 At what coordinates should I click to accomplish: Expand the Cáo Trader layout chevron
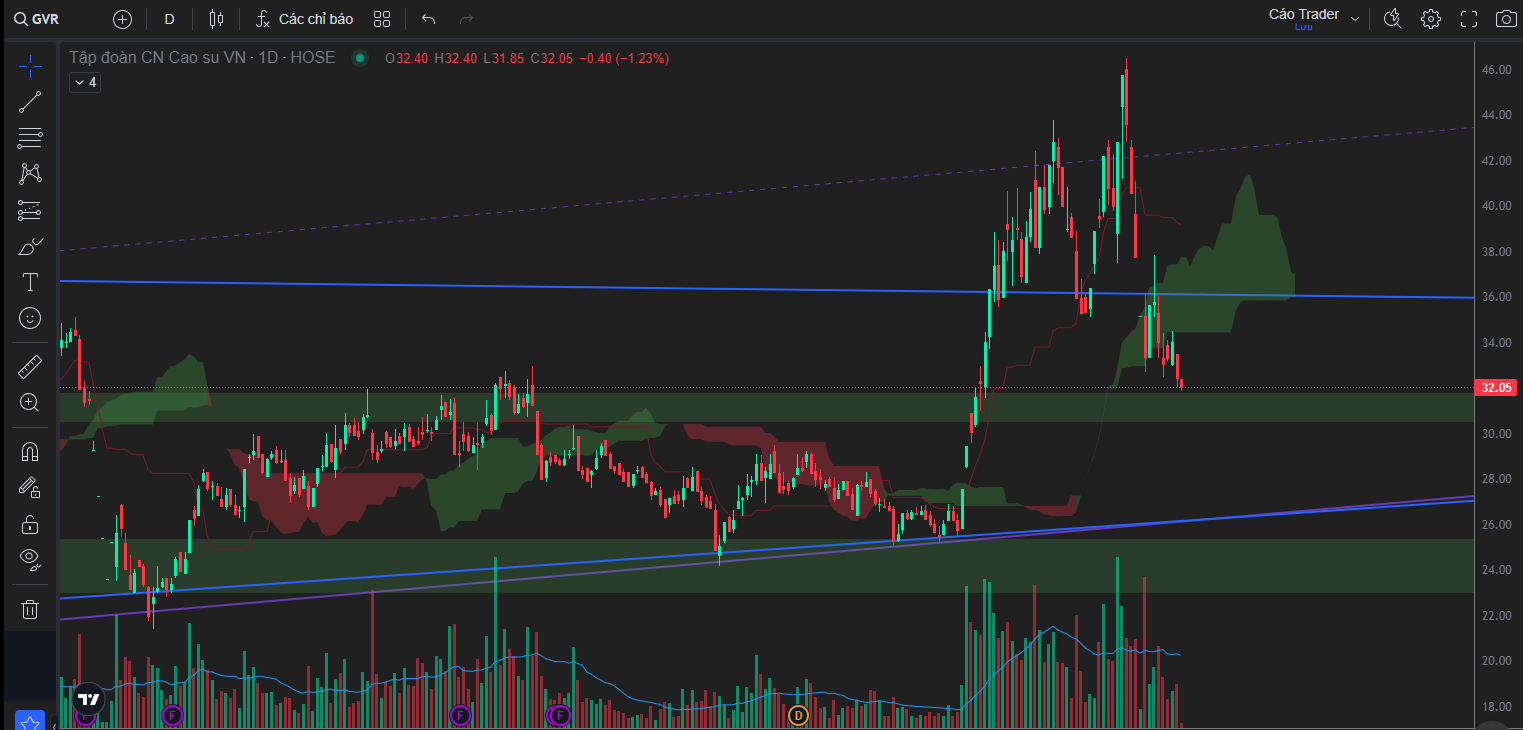[x=1355, y=19]
